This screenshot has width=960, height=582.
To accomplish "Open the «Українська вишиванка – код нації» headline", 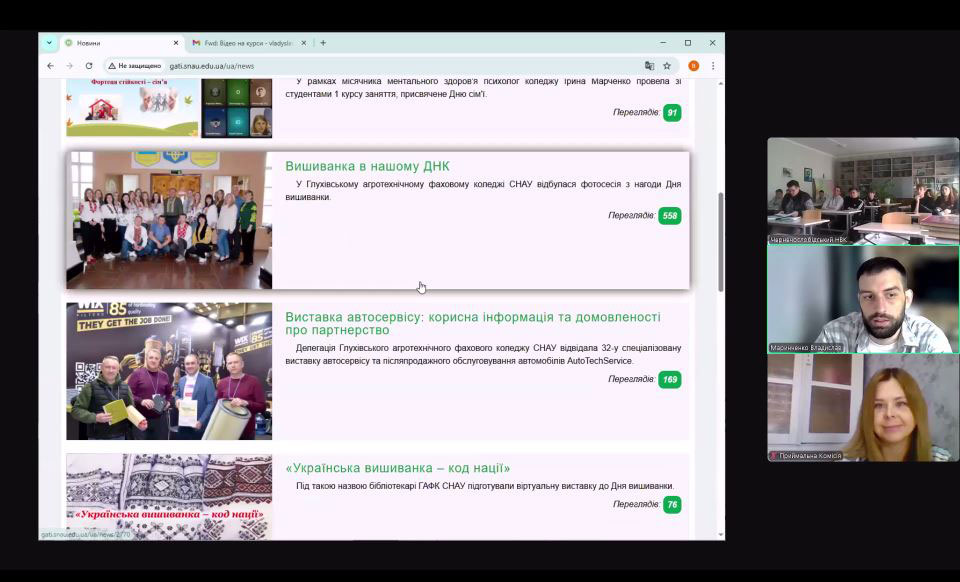I will pos(397,468).
